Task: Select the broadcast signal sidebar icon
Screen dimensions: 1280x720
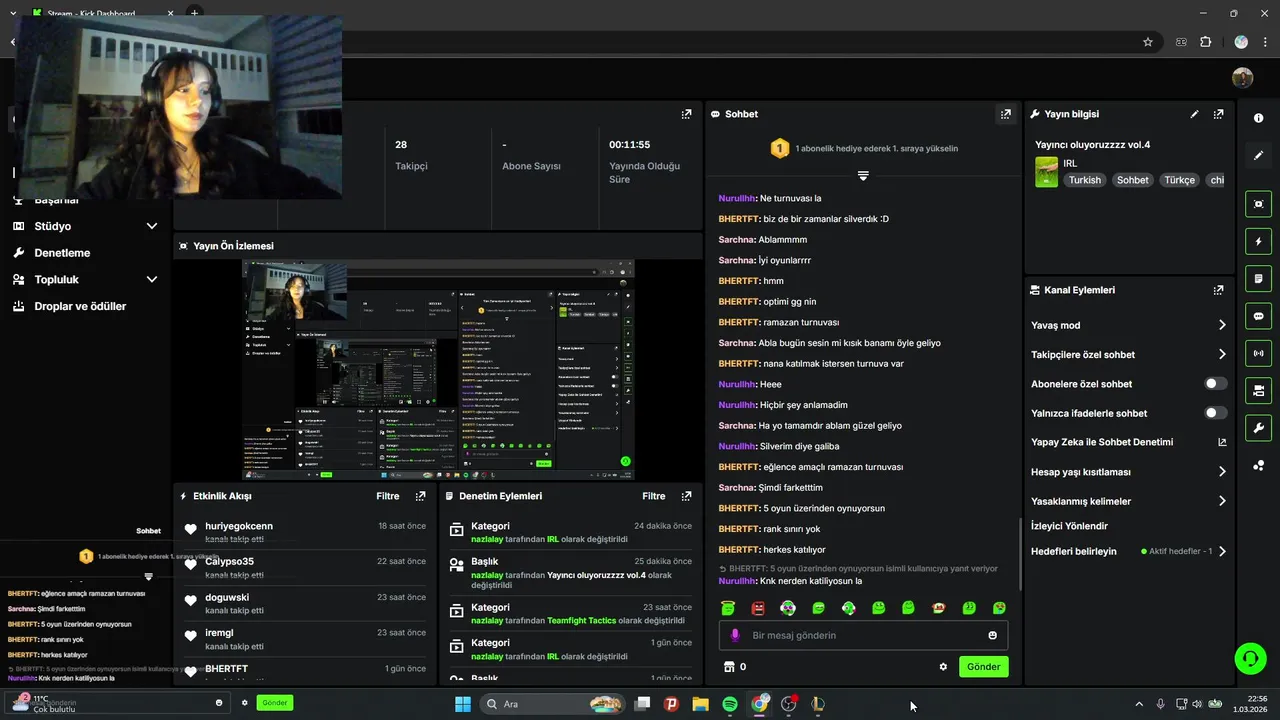Action: coord(1258,353)
